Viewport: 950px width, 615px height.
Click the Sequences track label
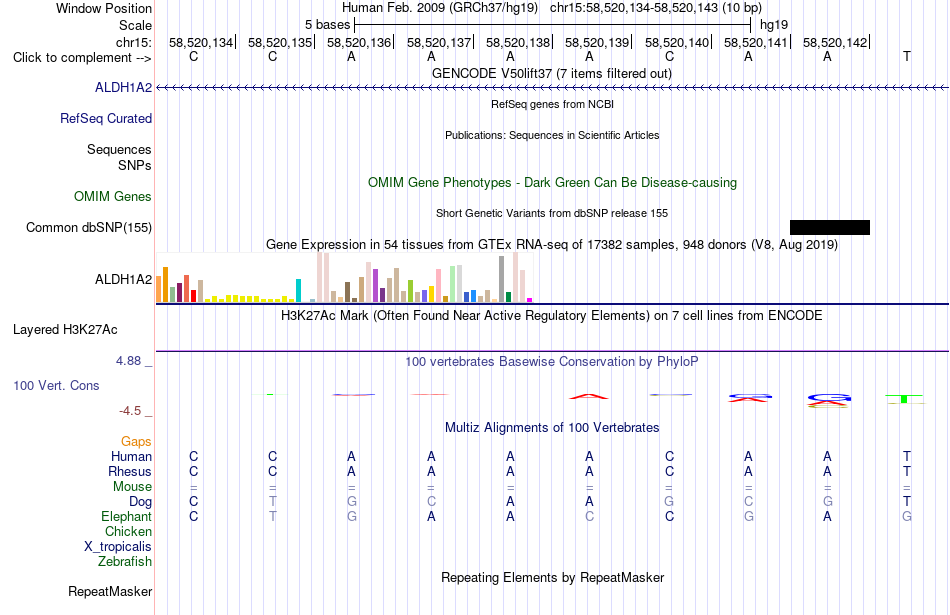[x=119, y=149]
